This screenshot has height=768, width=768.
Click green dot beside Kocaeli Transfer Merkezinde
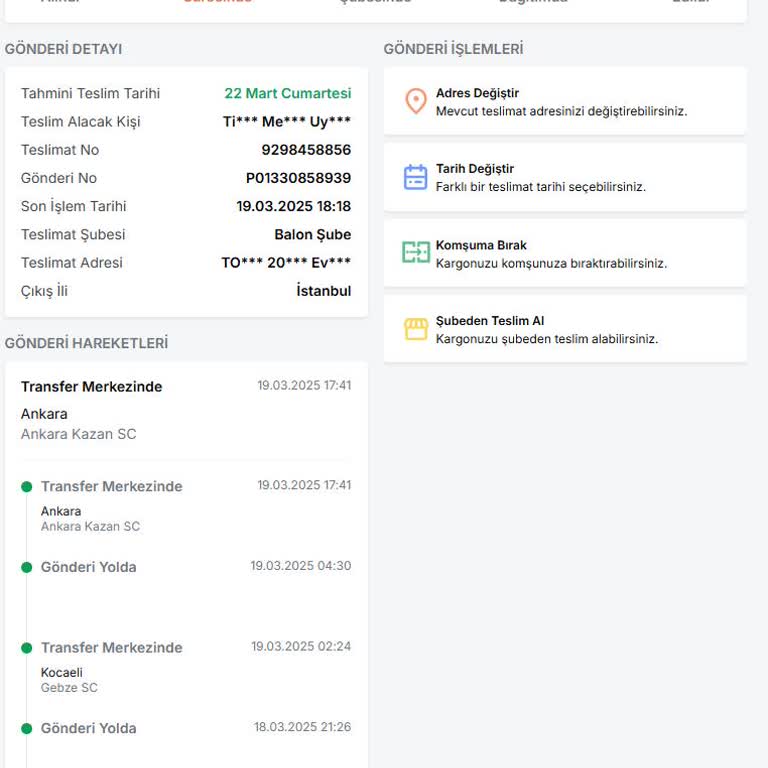pos(26,648)
